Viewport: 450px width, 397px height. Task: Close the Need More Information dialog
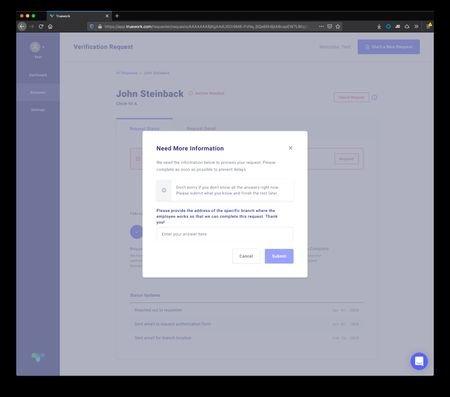tap(290, 148)
